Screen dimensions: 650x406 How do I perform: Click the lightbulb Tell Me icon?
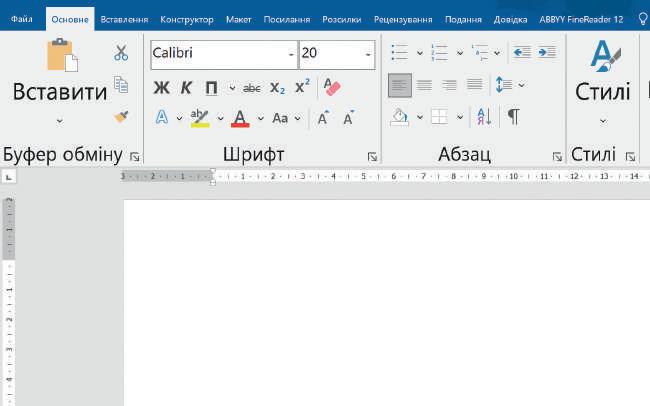tap(643, 19)
